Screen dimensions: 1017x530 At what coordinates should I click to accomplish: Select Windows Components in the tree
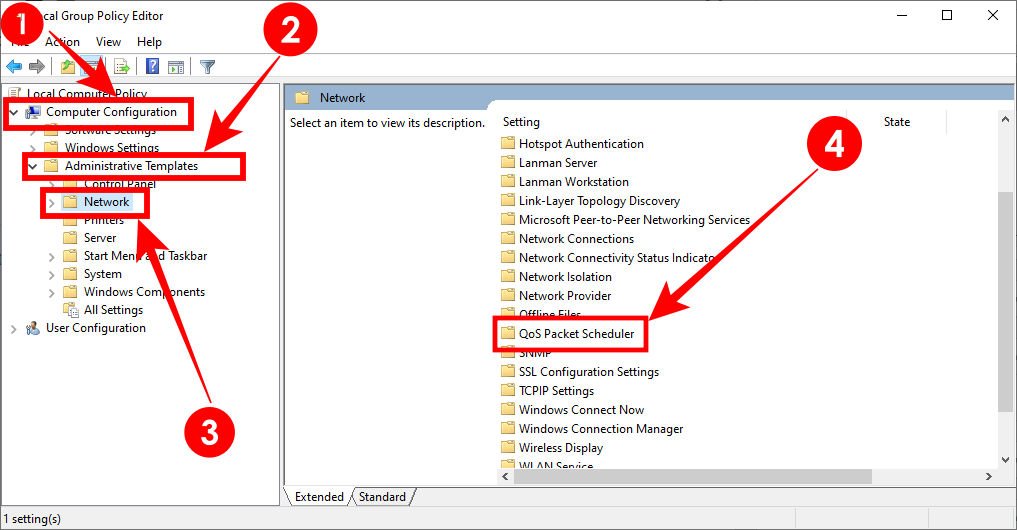[x=144, y=292]
